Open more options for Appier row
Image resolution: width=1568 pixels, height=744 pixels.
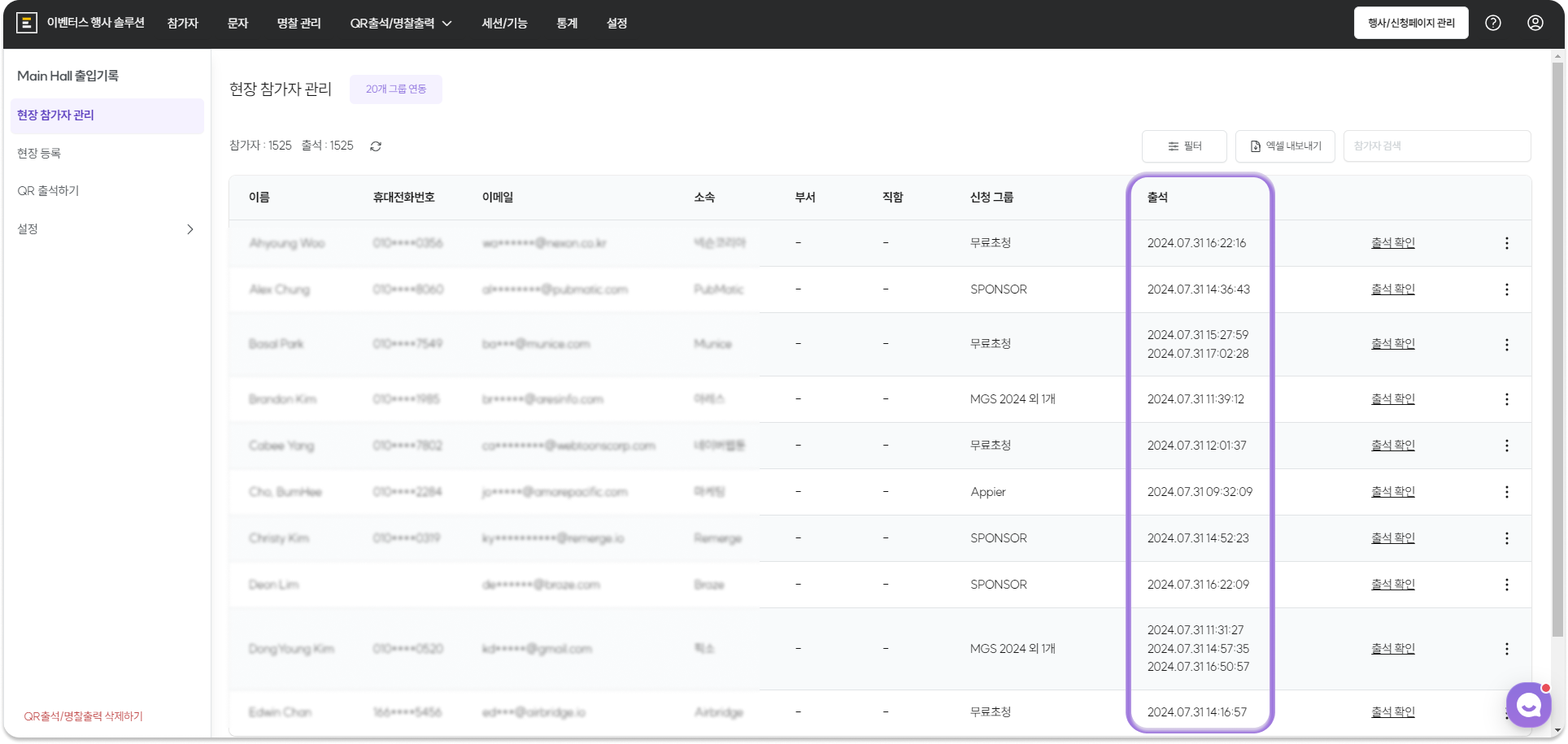point(1506,492)
